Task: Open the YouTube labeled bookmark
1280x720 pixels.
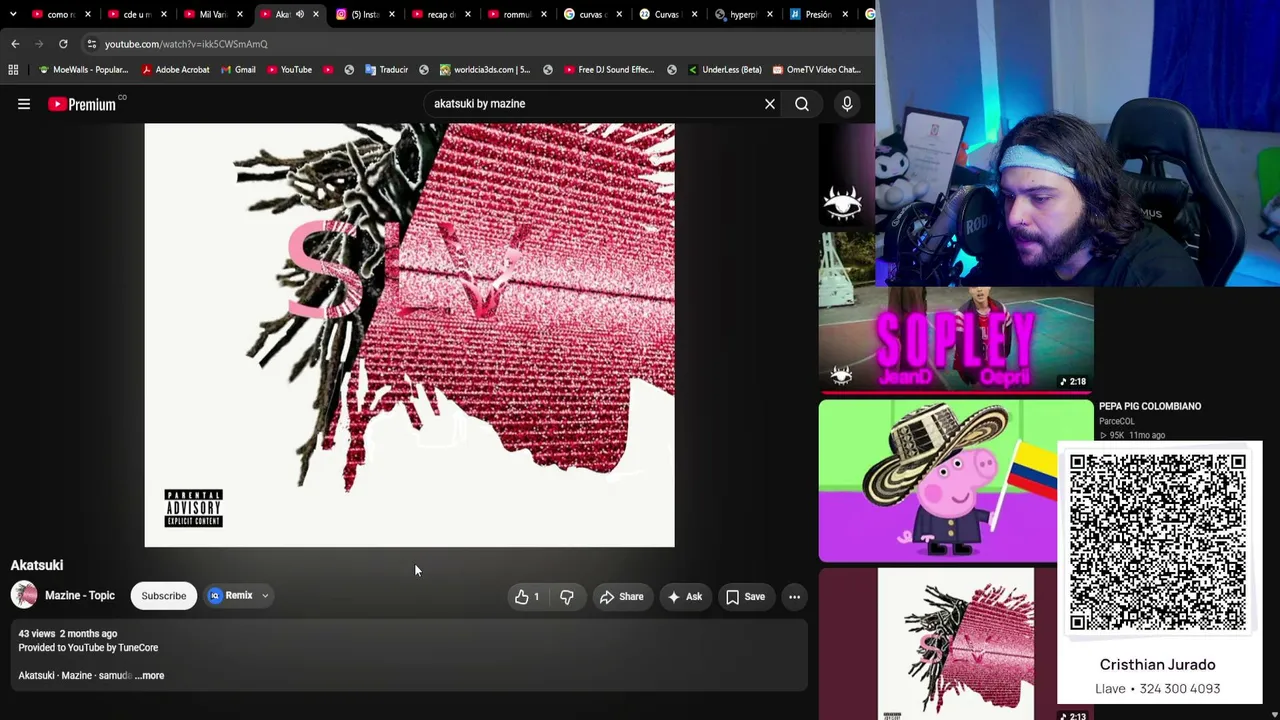Action: 289,70
